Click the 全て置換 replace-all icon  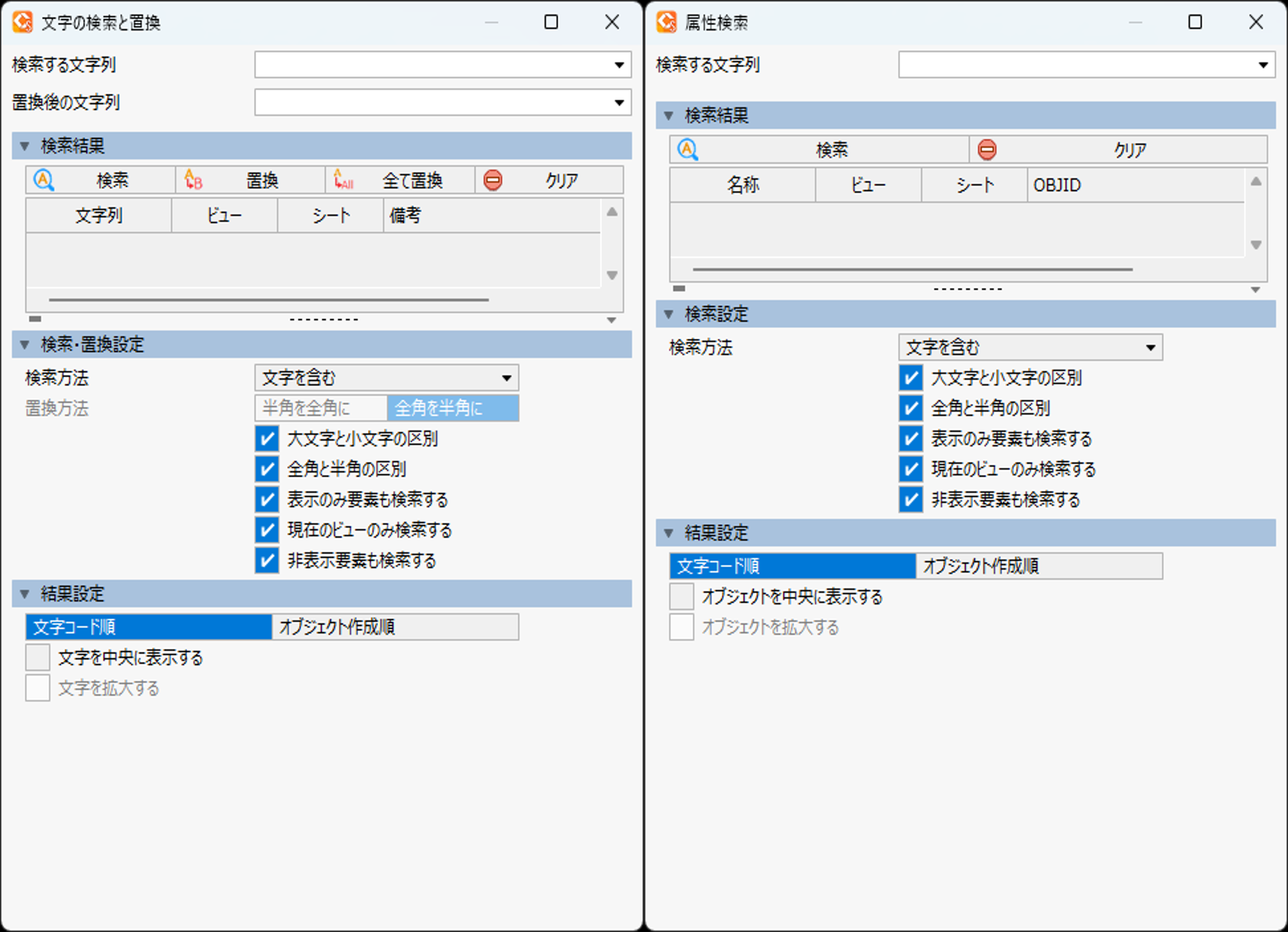coord(343,180)
